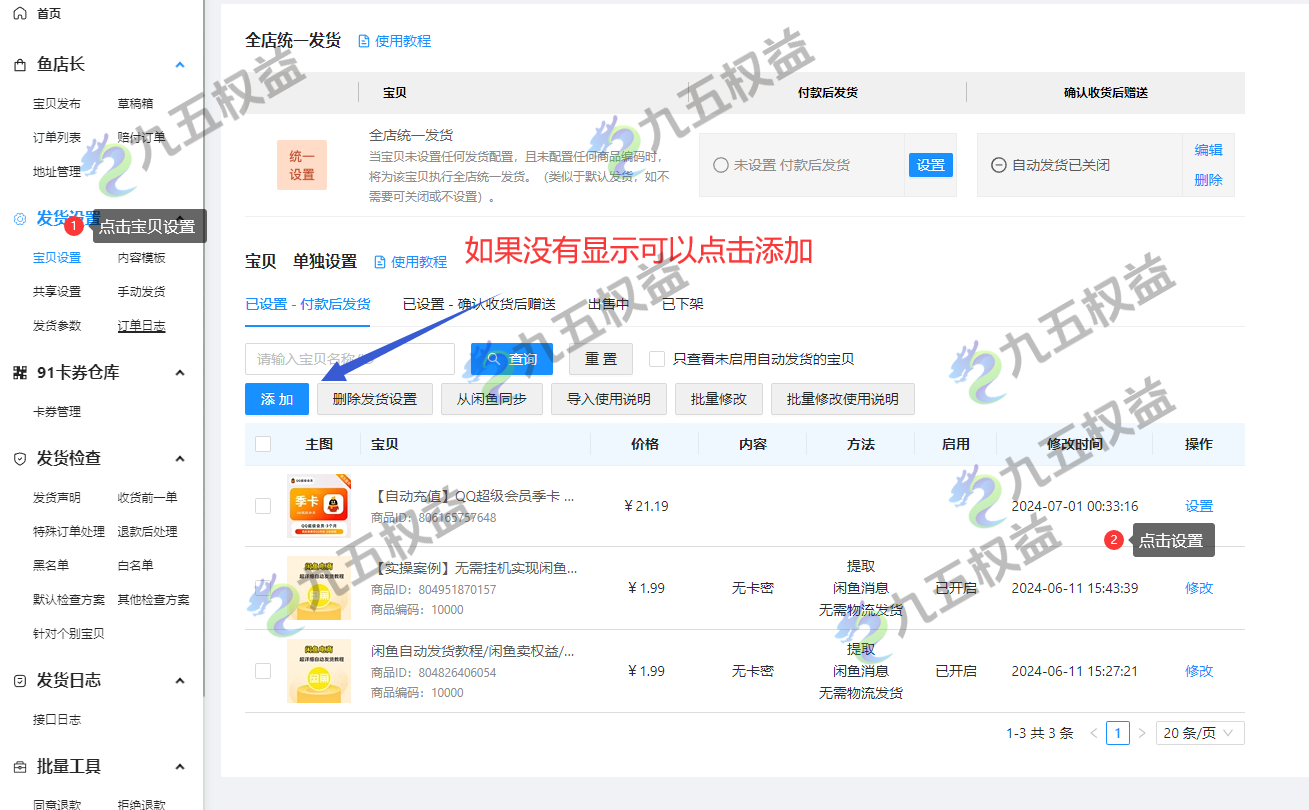
Task: Click the home icon in sidebar
Action: click(x=20, y=13)
